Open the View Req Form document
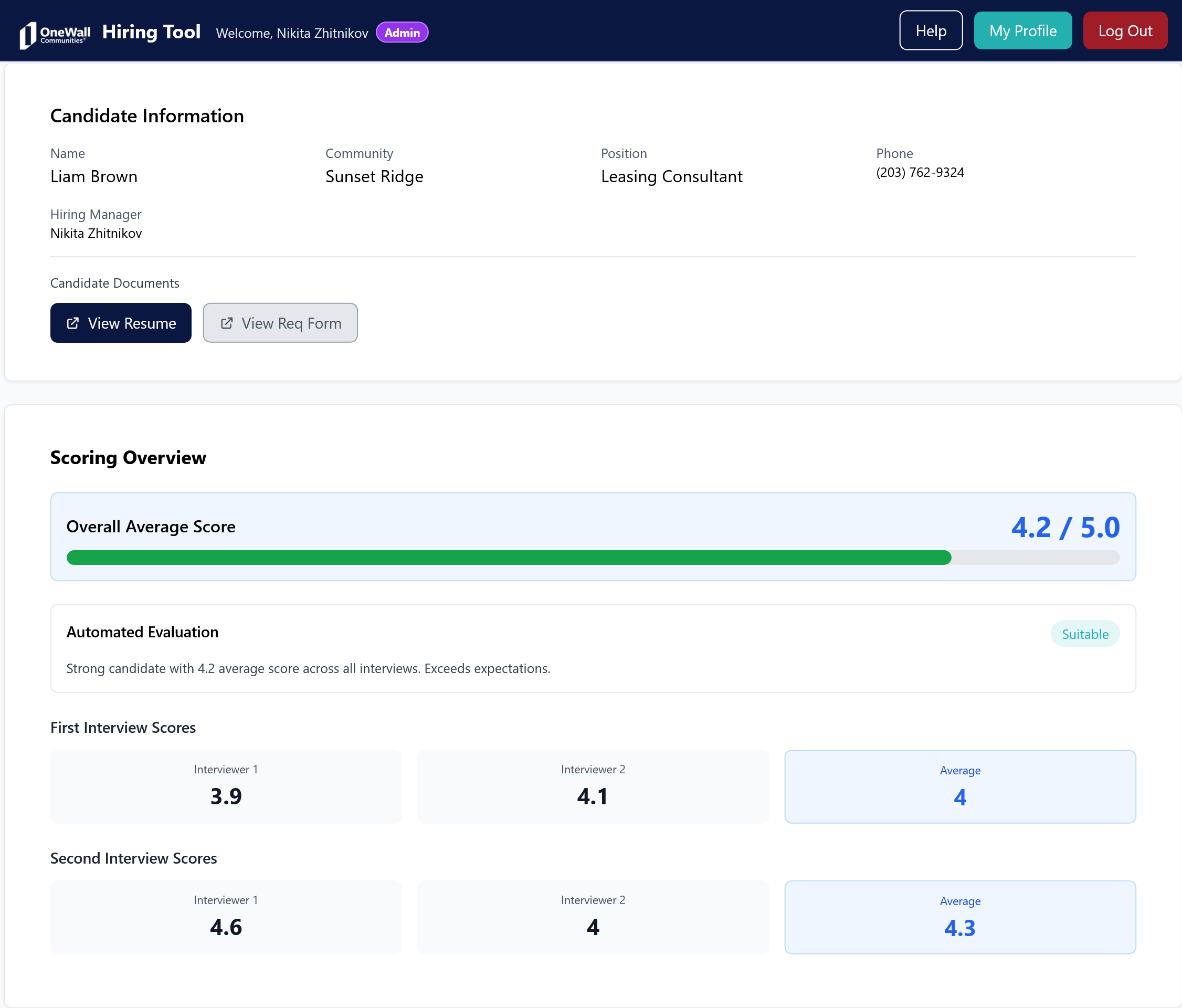Image resolution: width=1182 pixels, height=1008 pixels. pos(280,323)
